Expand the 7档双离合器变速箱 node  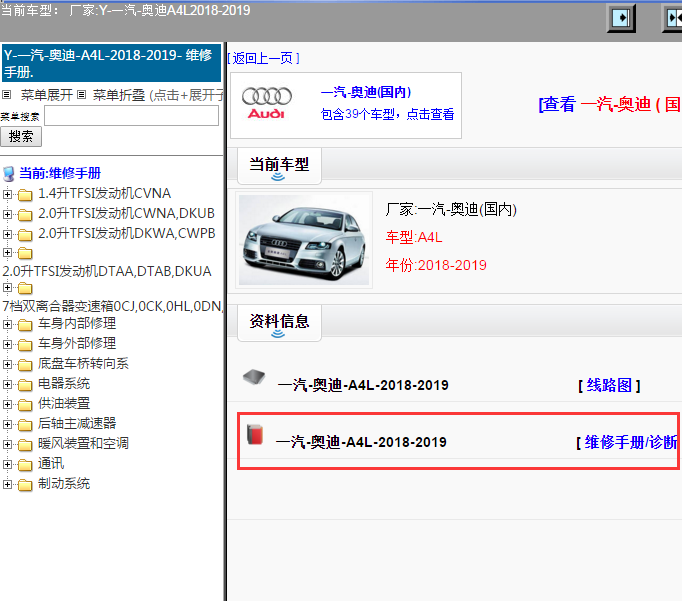coord(7,287)
